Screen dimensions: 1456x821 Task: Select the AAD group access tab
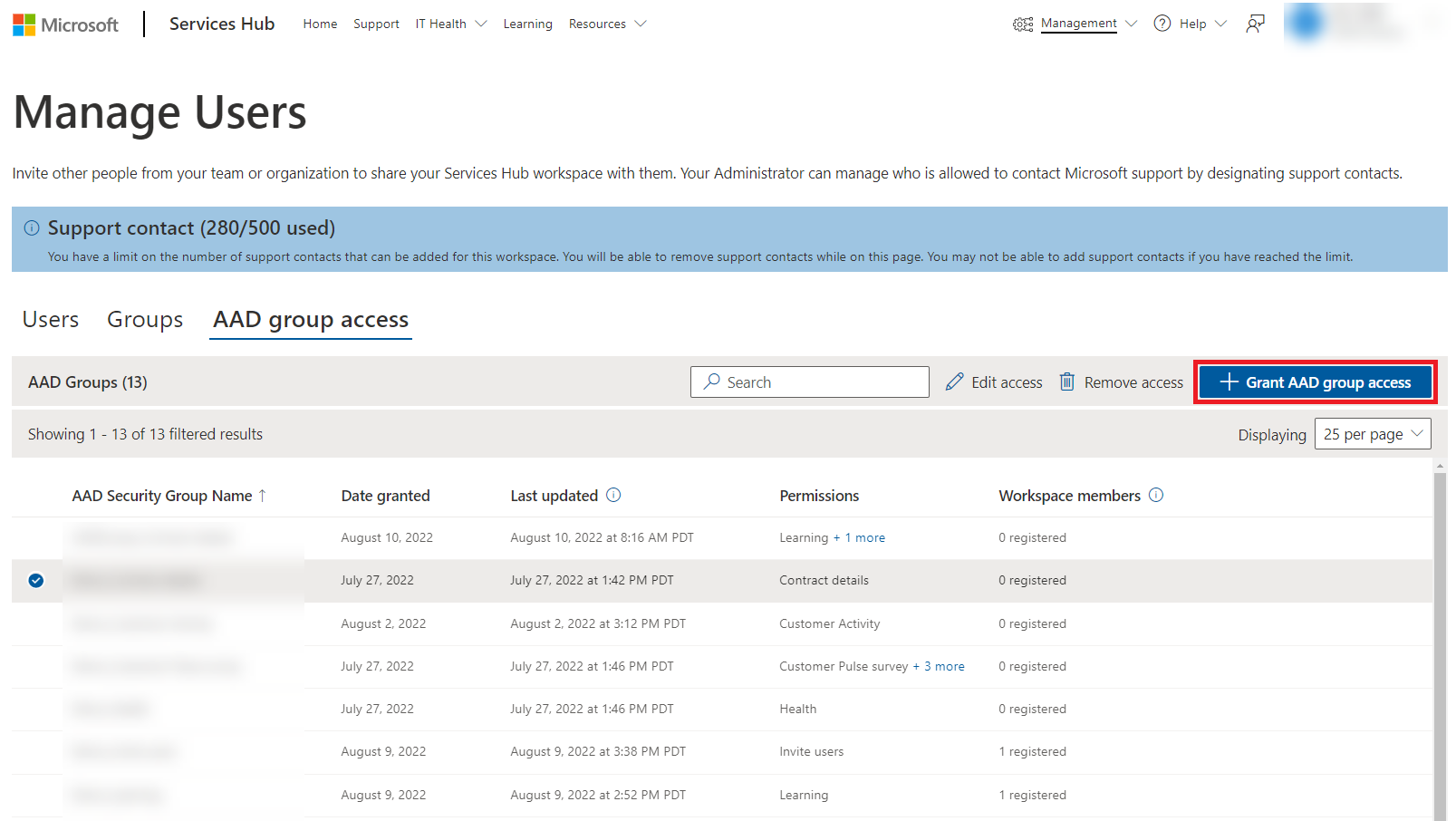311,320
